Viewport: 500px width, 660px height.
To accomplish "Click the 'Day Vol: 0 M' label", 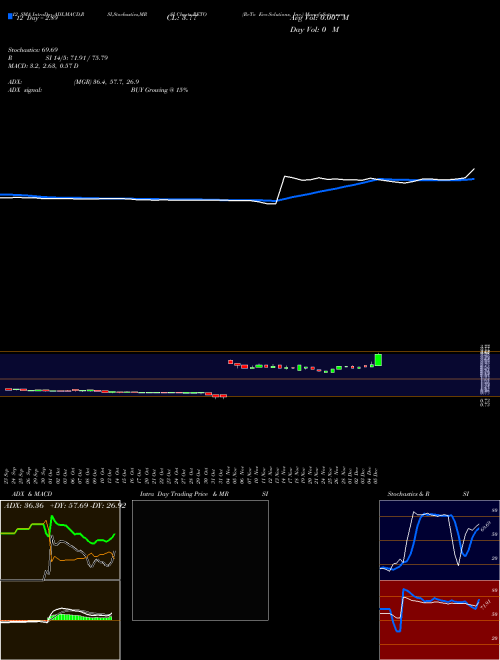I will point(314,30).
